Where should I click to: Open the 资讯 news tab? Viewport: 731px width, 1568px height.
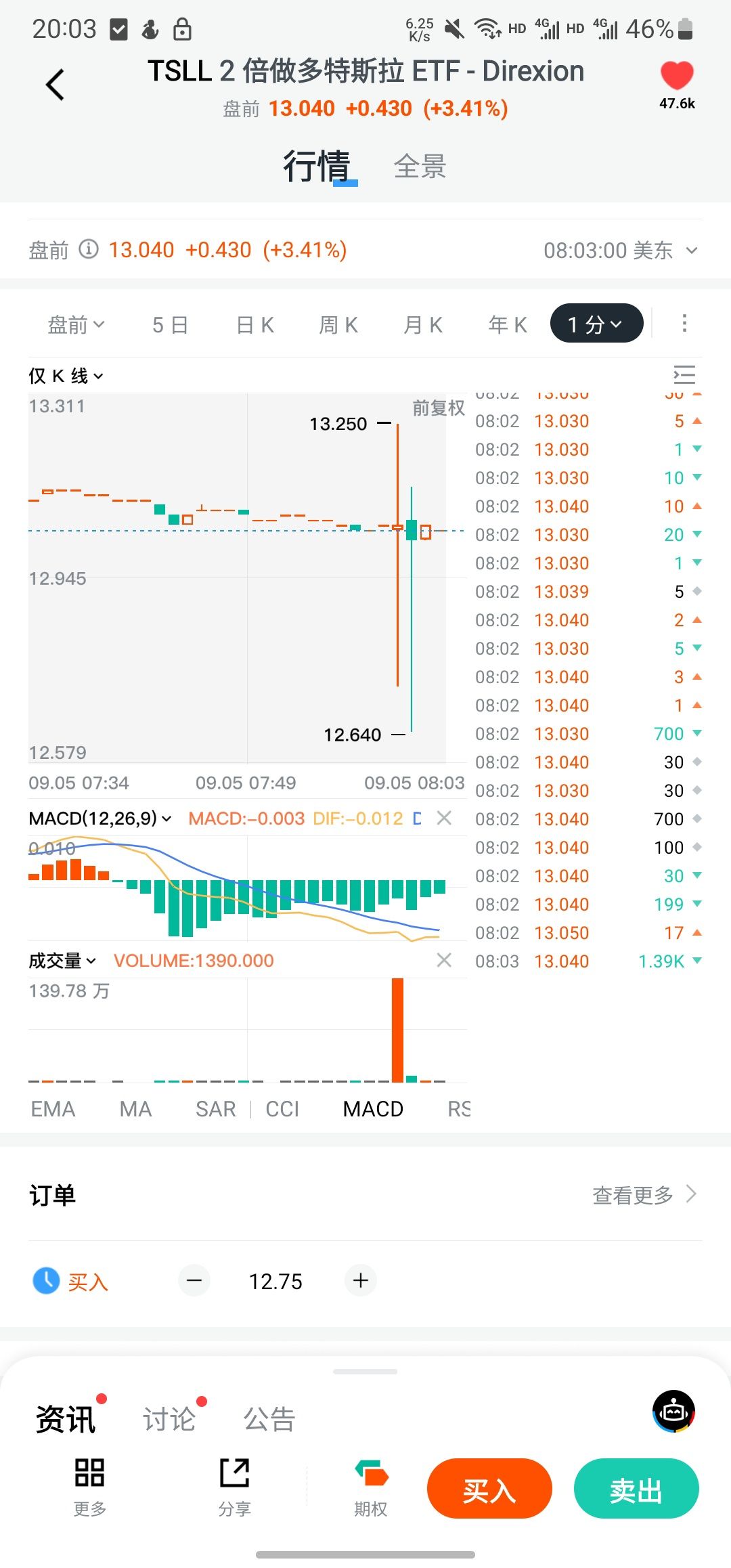(66, 1418)
